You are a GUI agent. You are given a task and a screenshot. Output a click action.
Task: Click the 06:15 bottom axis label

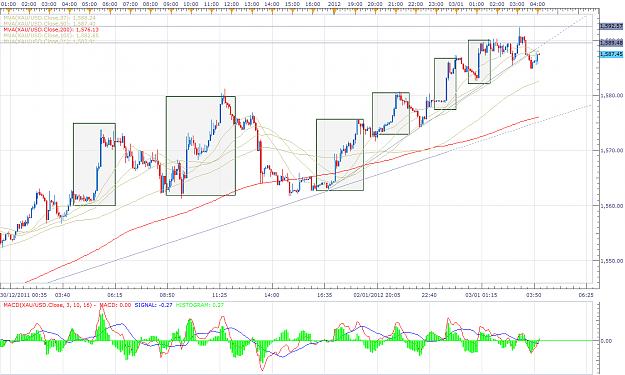click(x=115, y=295)
